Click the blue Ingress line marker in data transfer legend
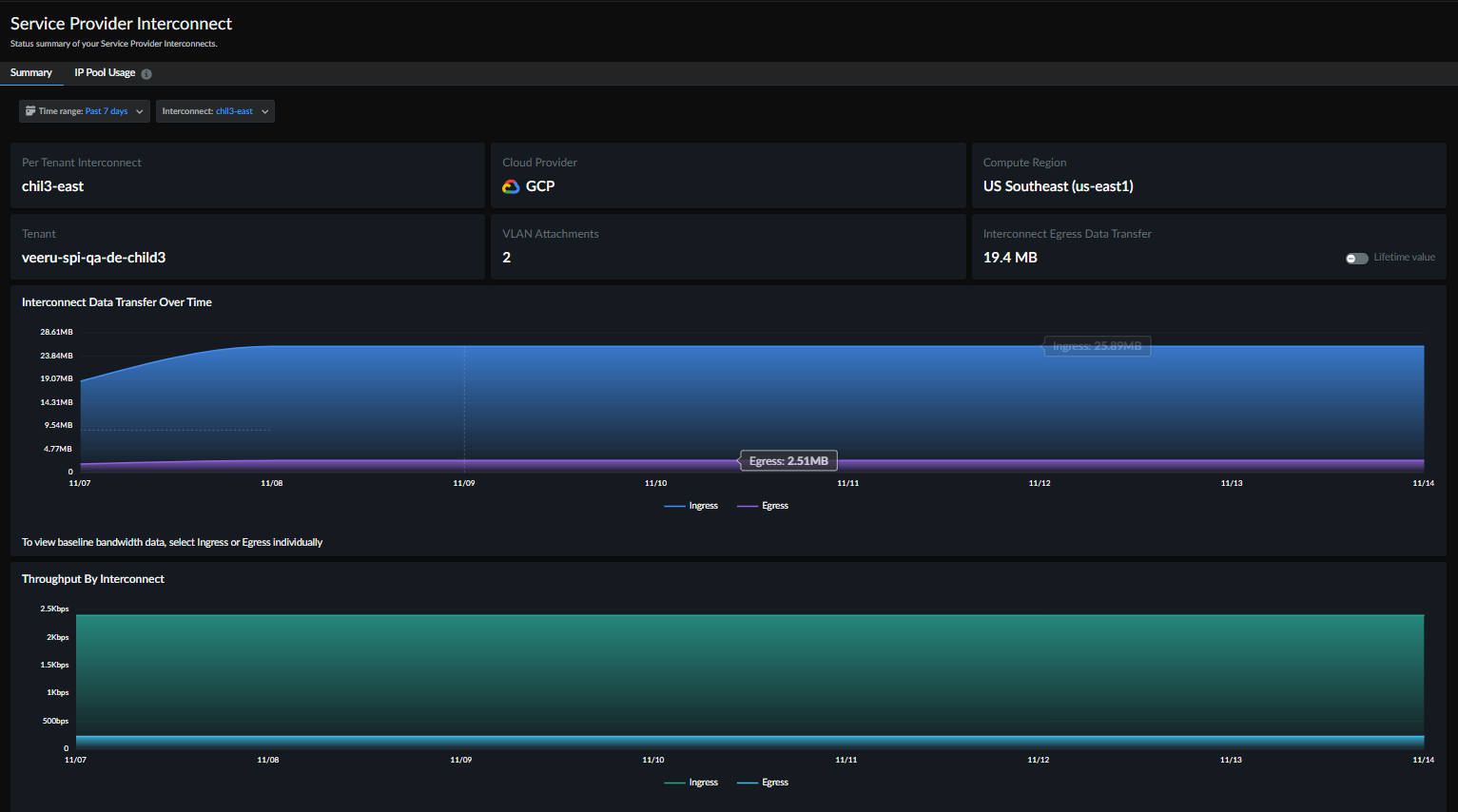The height and width of the screenshot is (812, 1458). [674, 506]
